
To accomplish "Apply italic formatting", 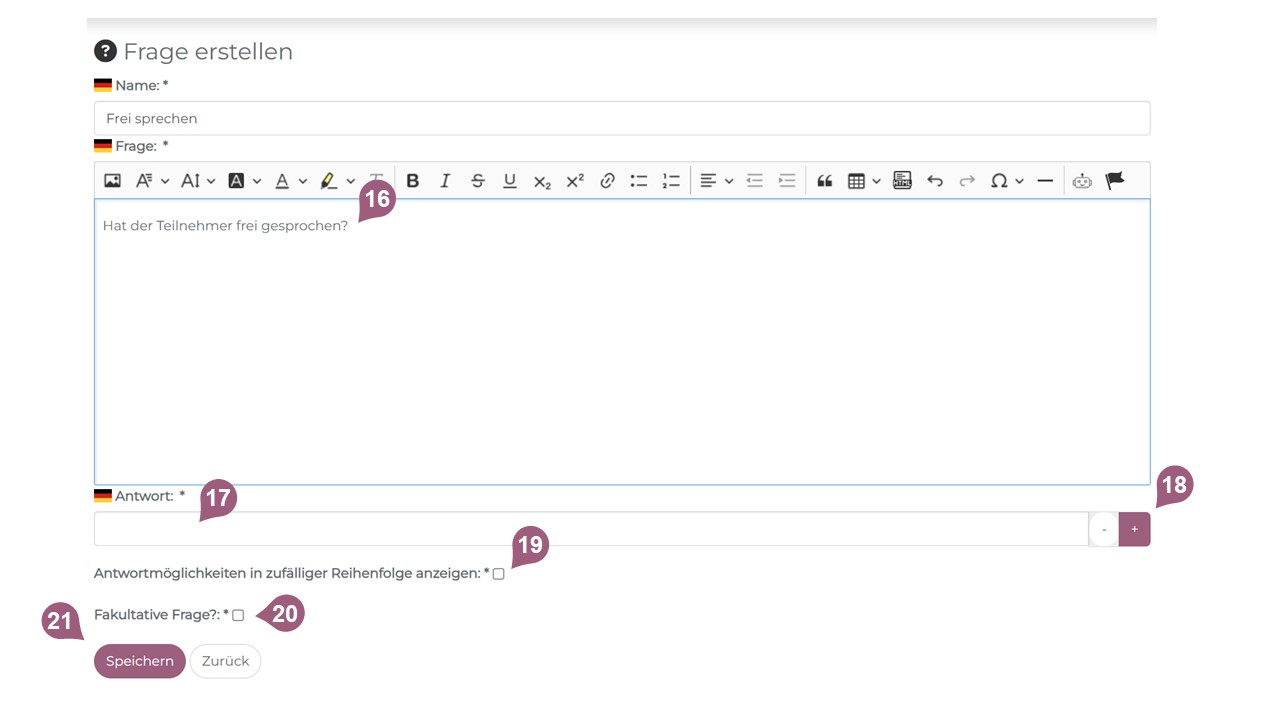I will point(445,181).
